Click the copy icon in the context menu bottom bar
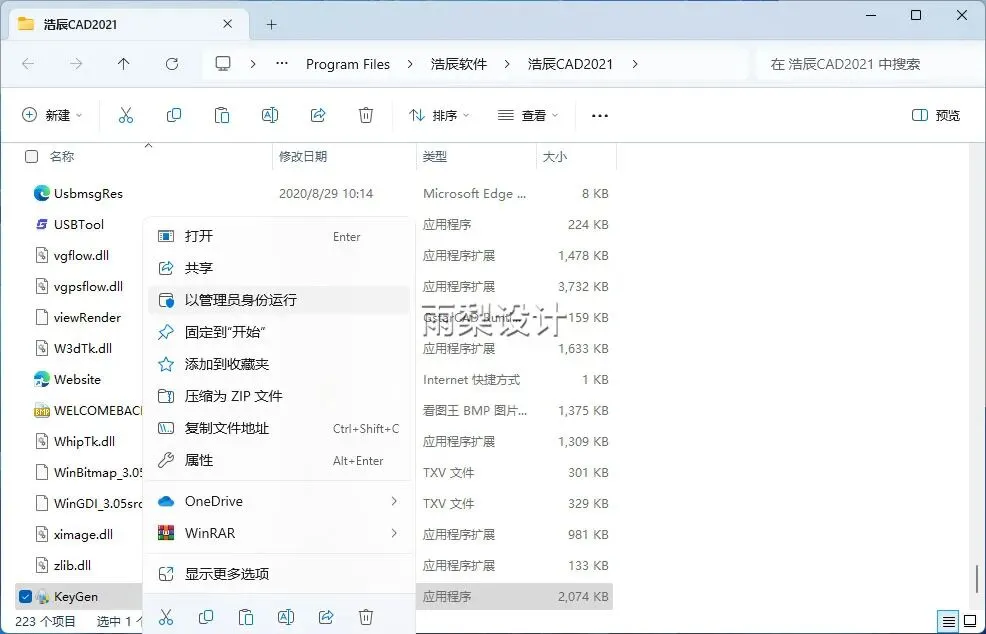 (x=206, y=617)
